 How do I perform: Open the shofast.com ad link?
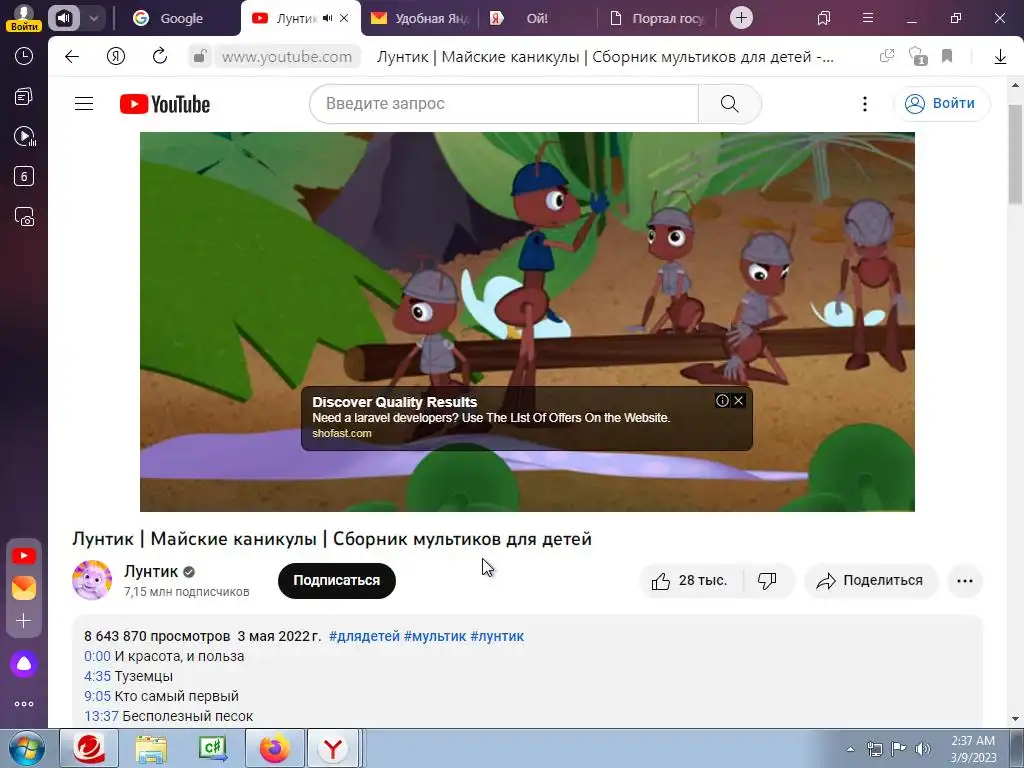342,434
